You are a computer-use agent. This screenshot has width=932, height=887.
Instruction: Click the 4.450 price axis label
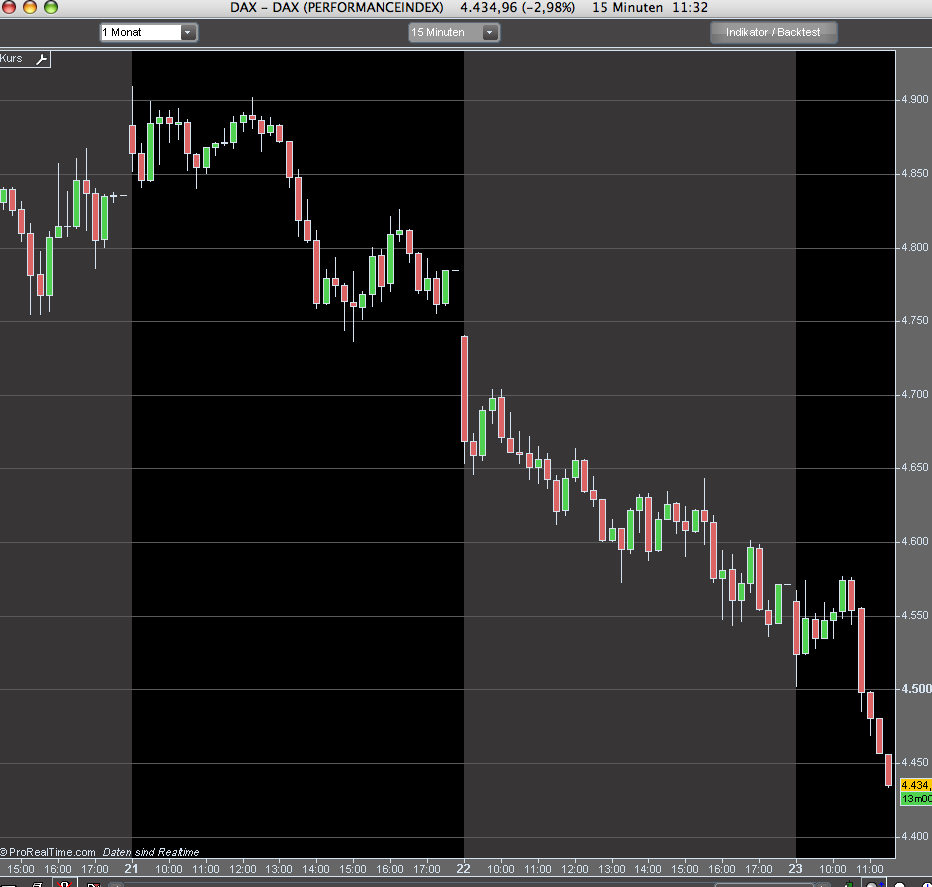tap(914, 762)
